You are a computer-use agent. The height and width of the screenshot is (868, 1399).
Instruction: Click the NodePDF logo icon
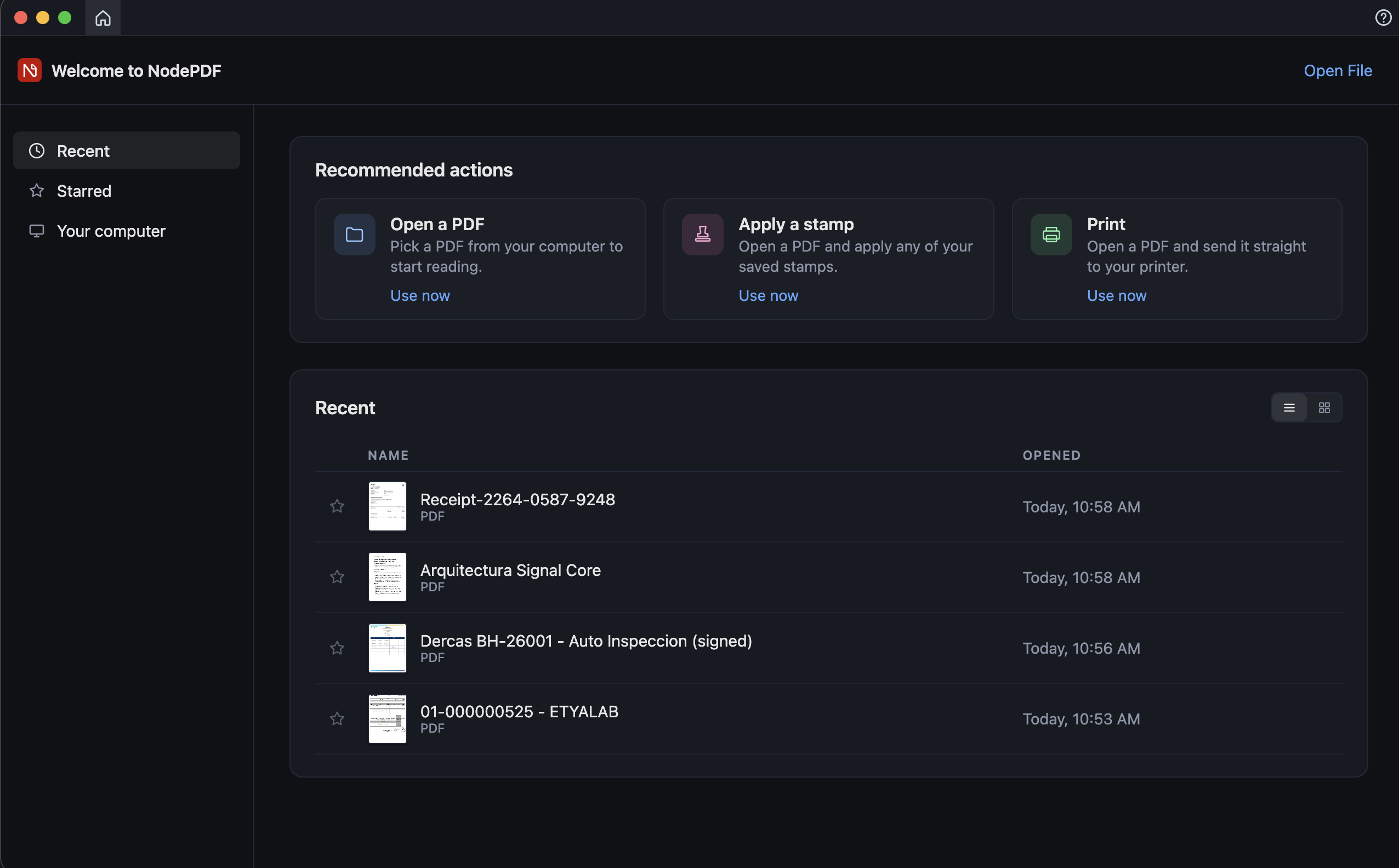pos(29,71)
